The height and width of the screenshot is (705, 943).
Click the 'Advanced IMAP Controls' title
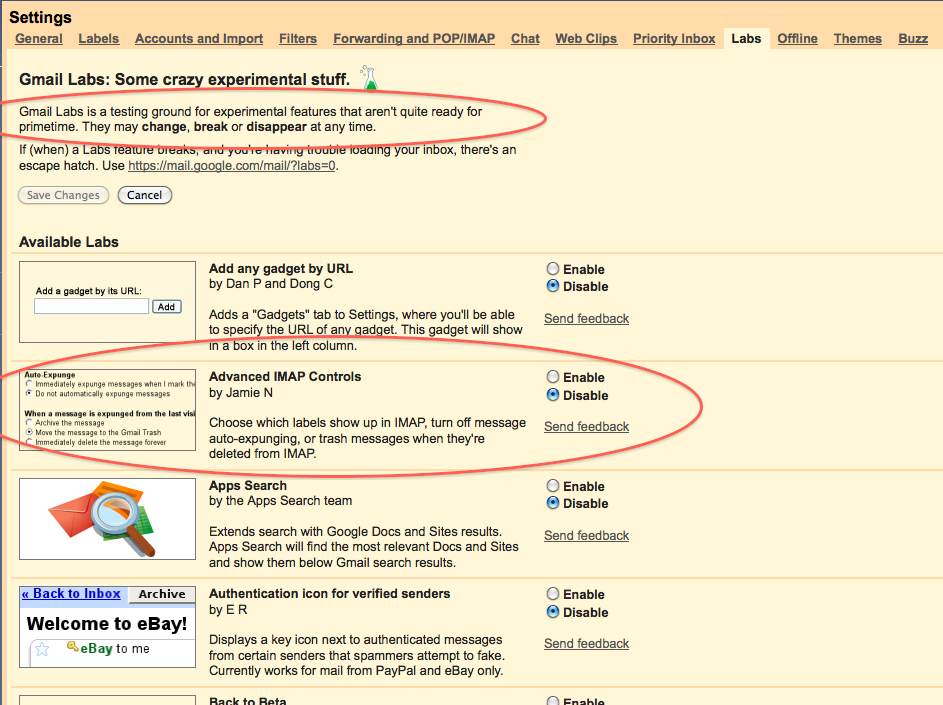(285, 377)
